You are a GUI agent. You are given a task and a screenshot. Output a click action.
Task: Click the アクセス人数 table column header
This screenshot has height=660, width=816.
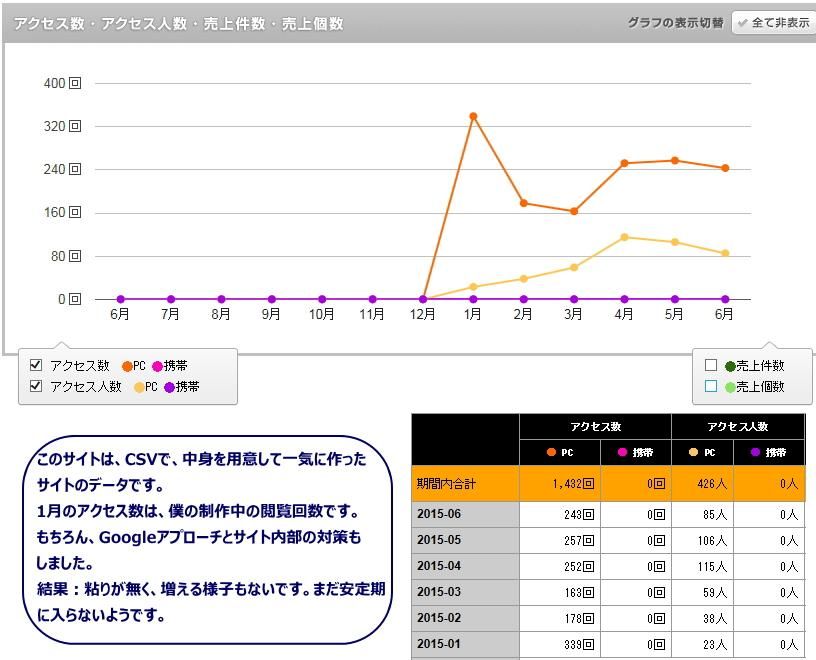click(x=737, y=426)
